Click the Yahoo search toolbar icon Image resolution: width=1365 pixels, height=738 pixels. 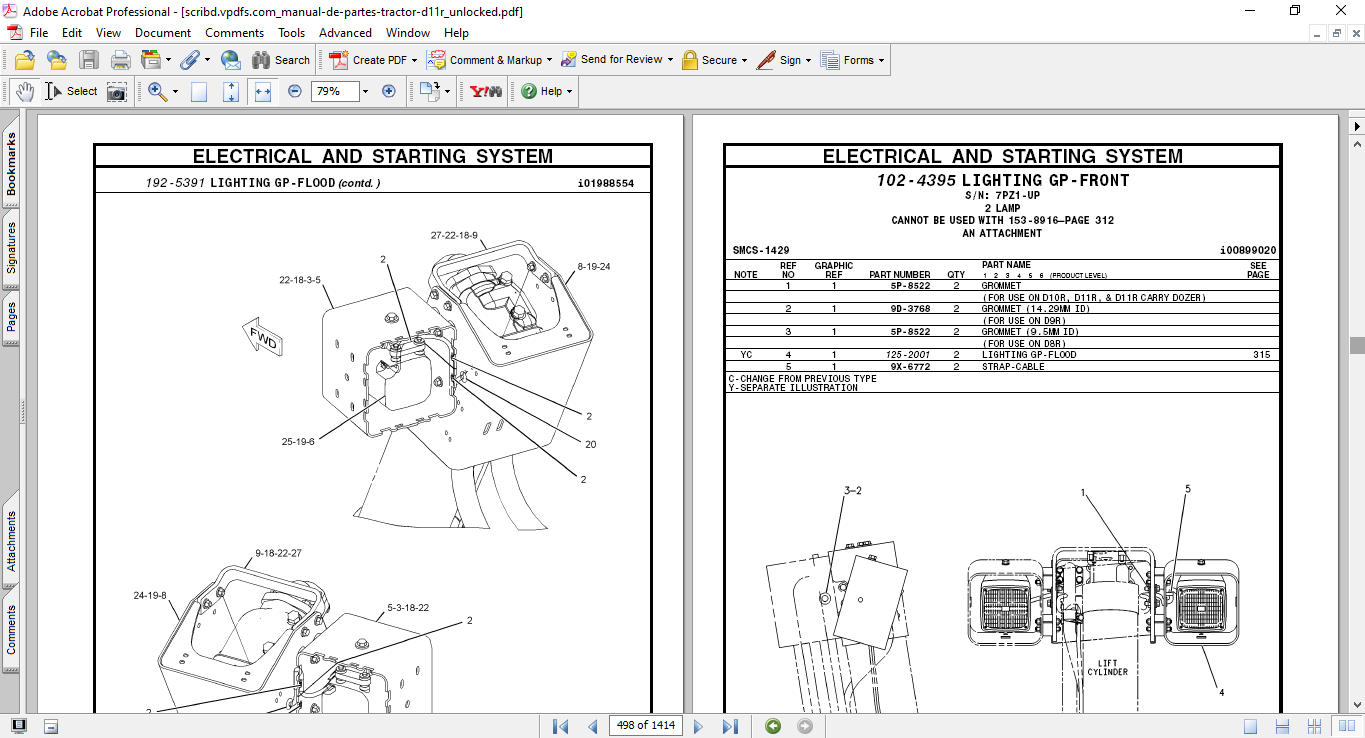point(486,91)
